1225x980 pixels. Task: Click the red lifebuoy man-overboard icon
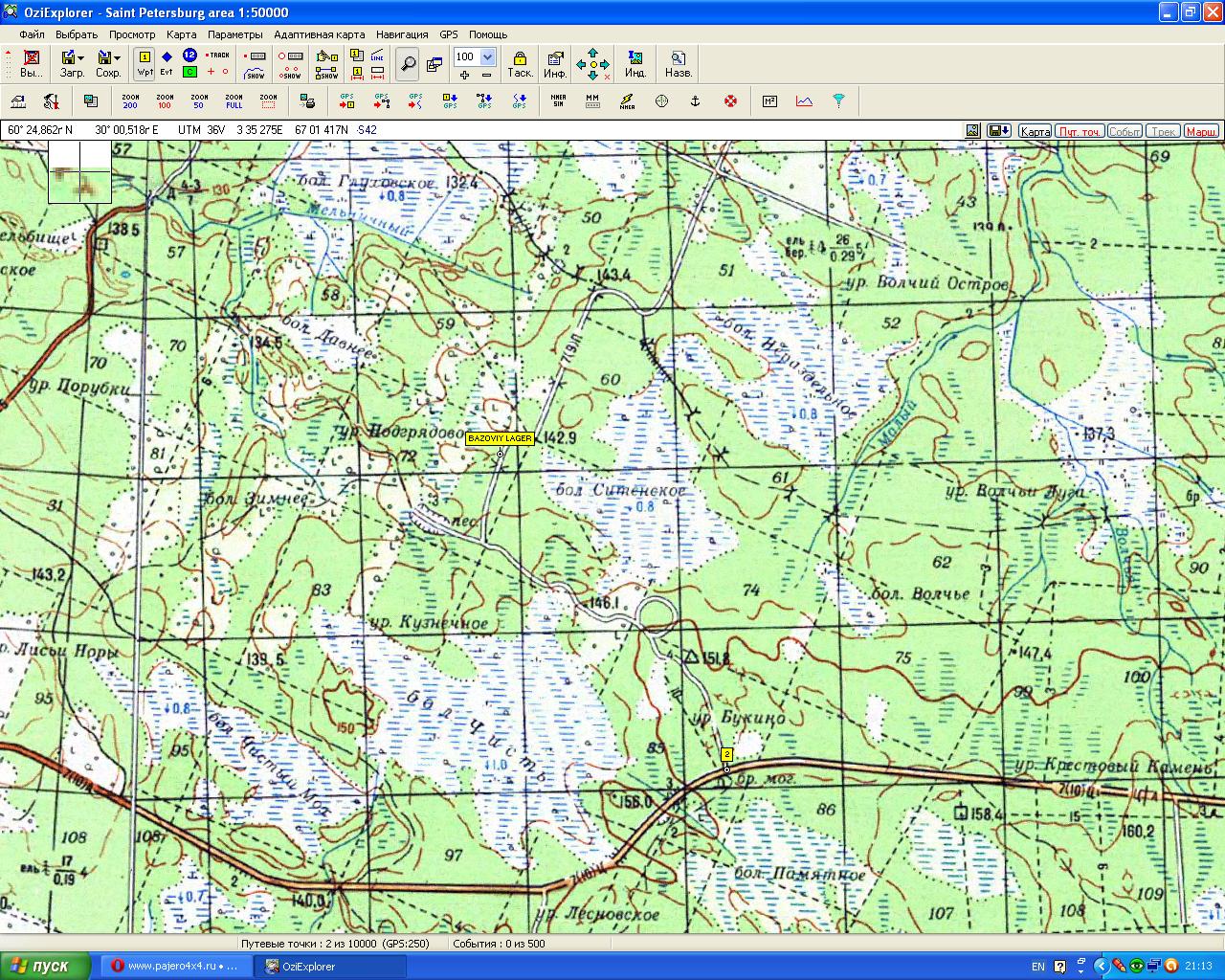[730, 100]
